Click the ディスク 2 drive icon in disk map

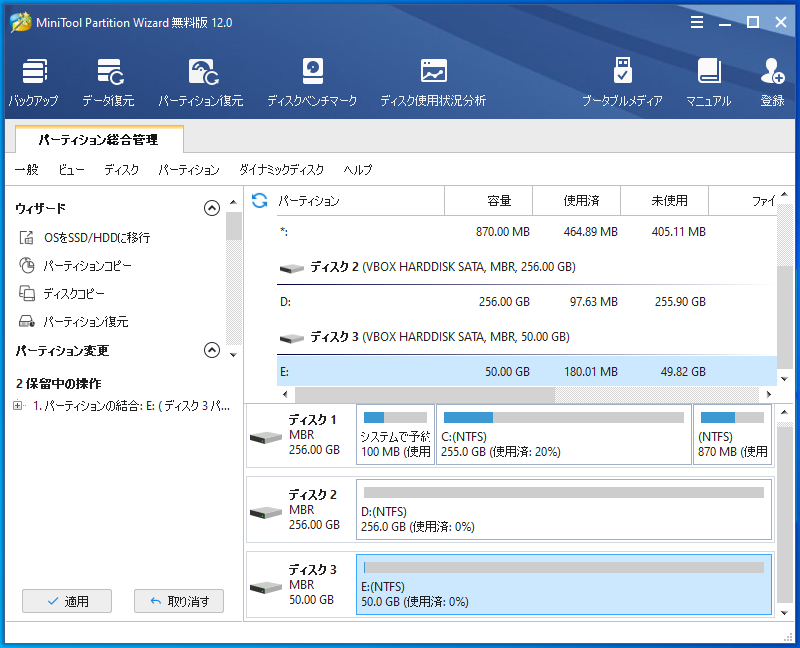click(x=266, y=512)
